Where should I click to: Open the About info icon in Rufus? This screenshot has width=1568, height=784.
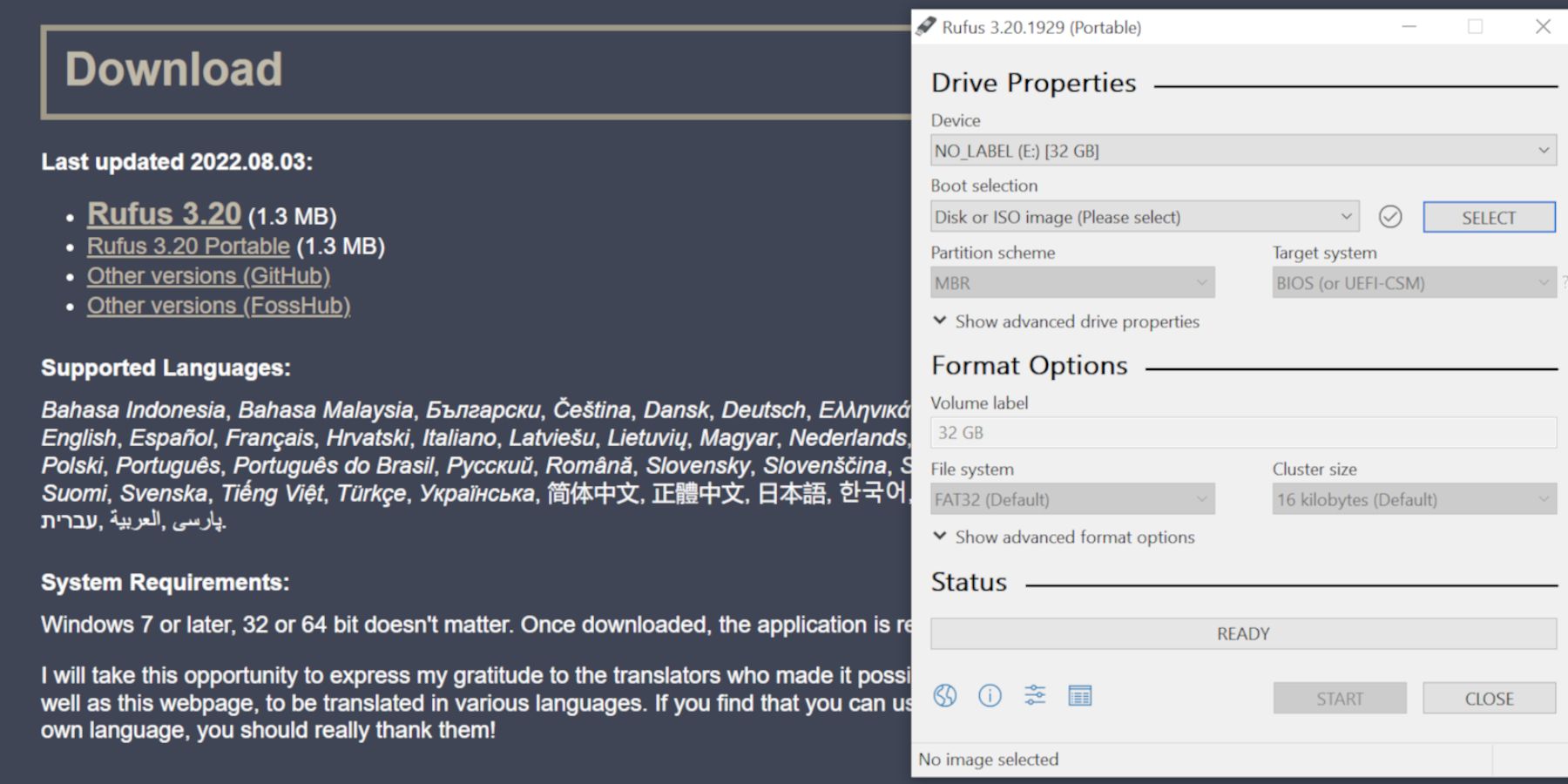(x=990, y=695)
